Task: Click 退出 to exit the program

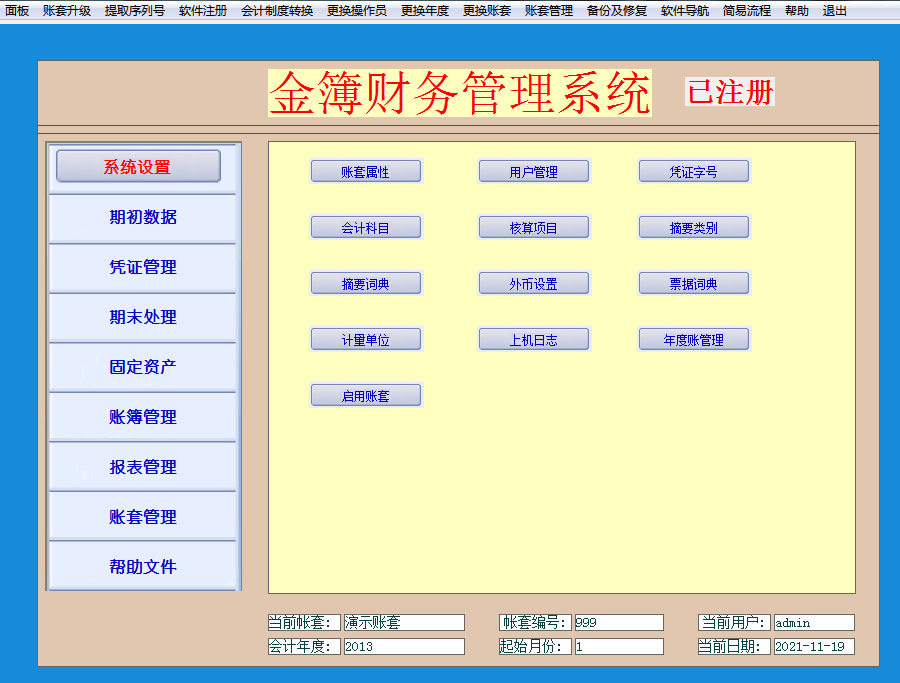Action: coord(835,10)
